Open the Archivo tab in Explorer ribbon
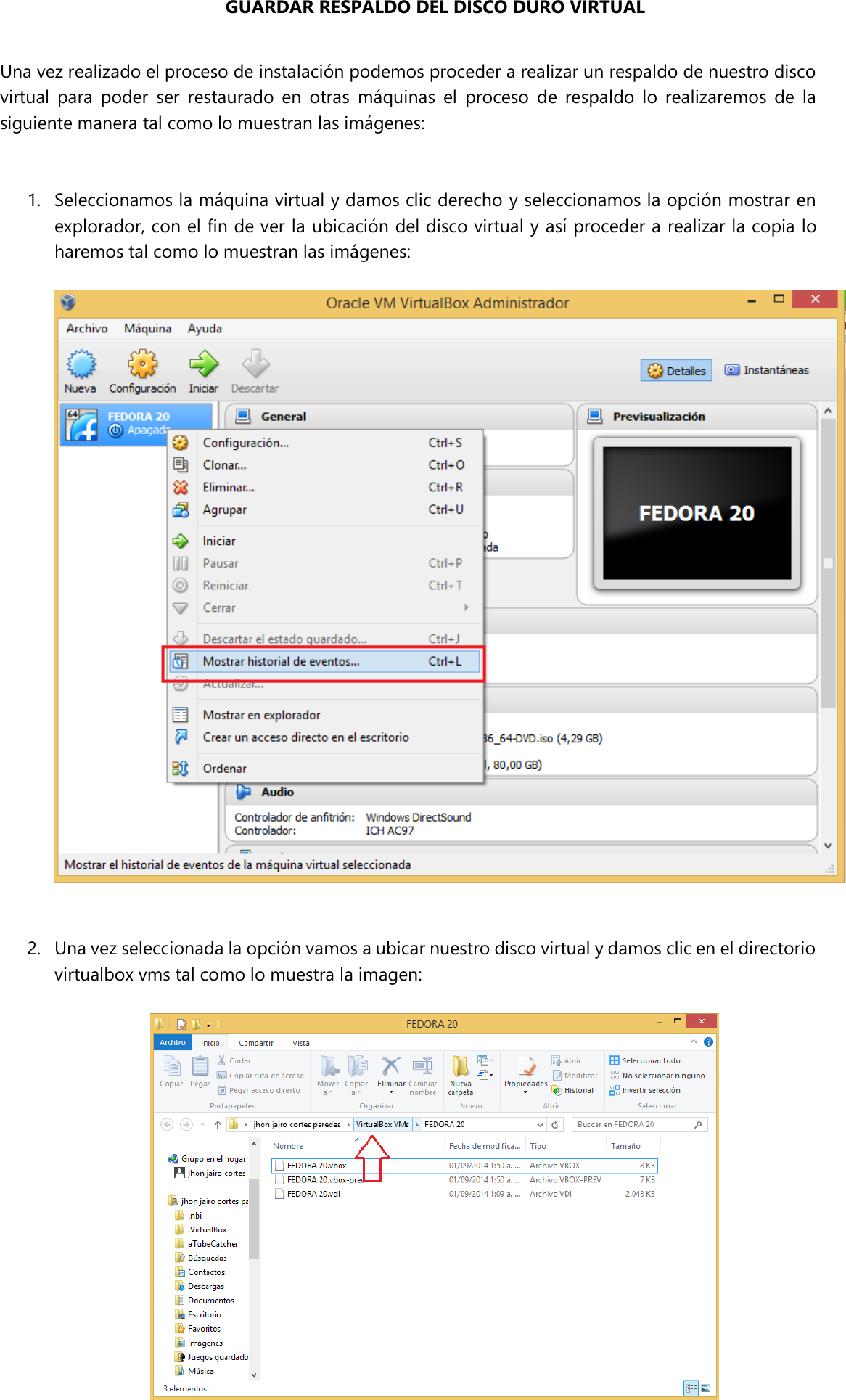 [173, 1043]
